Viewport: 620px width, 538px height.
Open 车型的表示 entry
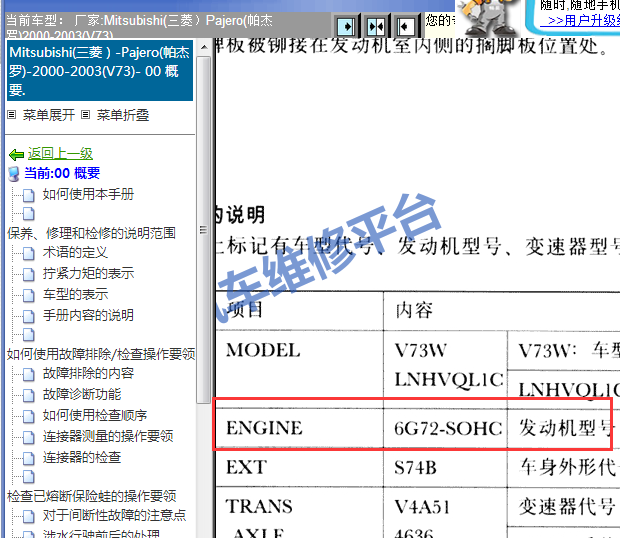click(75, 294)
